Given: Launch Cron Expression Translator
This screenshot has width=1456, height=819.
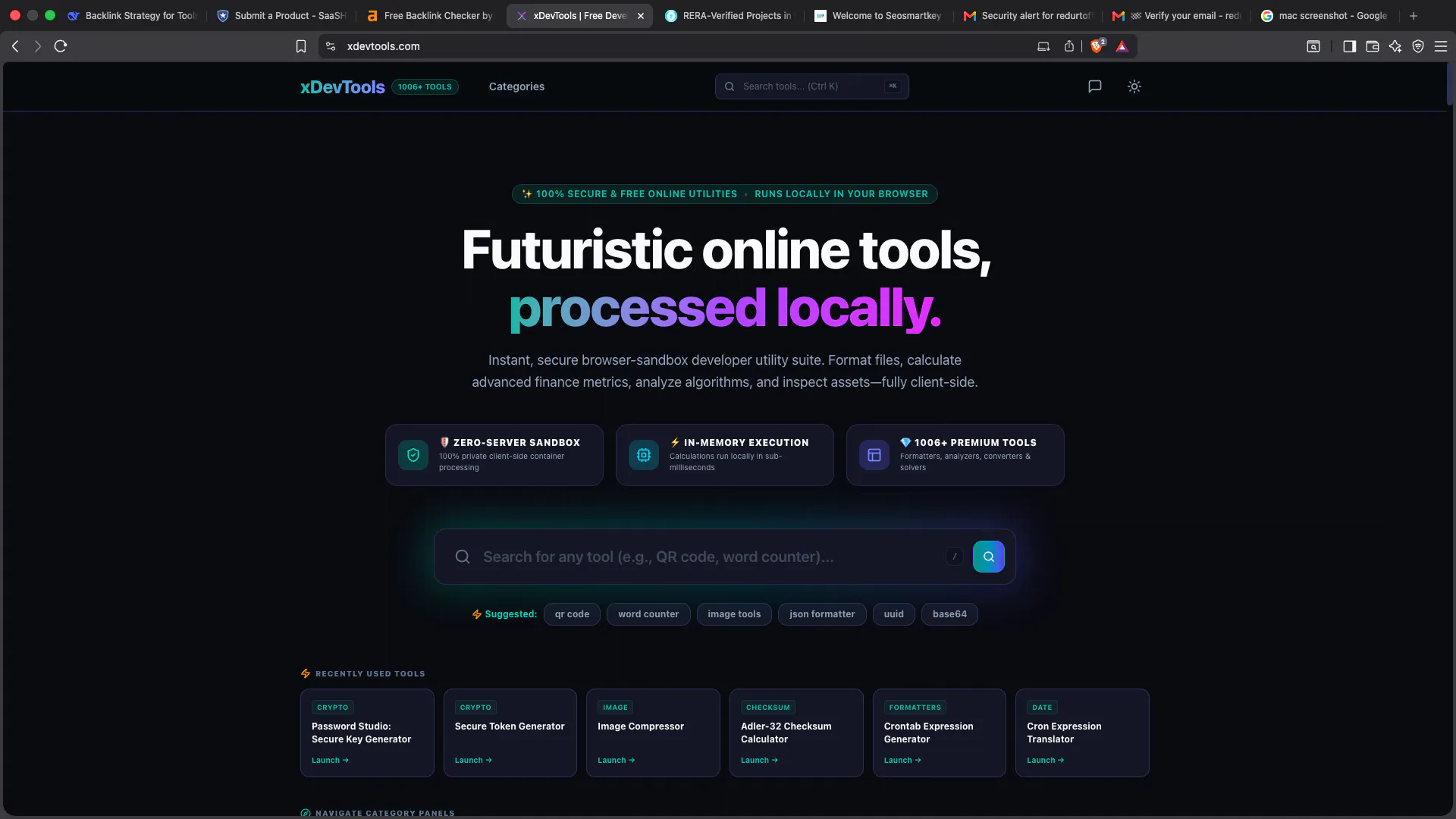Looking at the screenshot, I should coord(1045,760).
